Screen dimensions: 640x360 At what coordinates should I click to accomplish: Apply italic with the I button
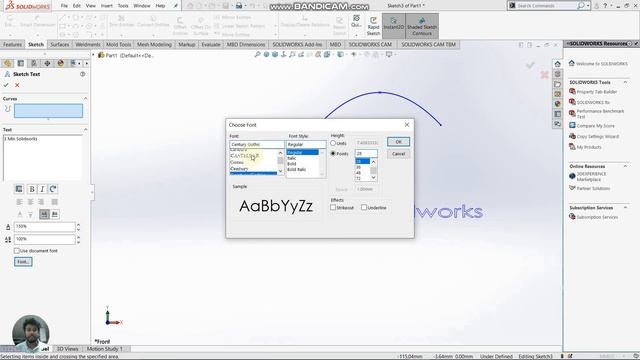coord(42,189)
